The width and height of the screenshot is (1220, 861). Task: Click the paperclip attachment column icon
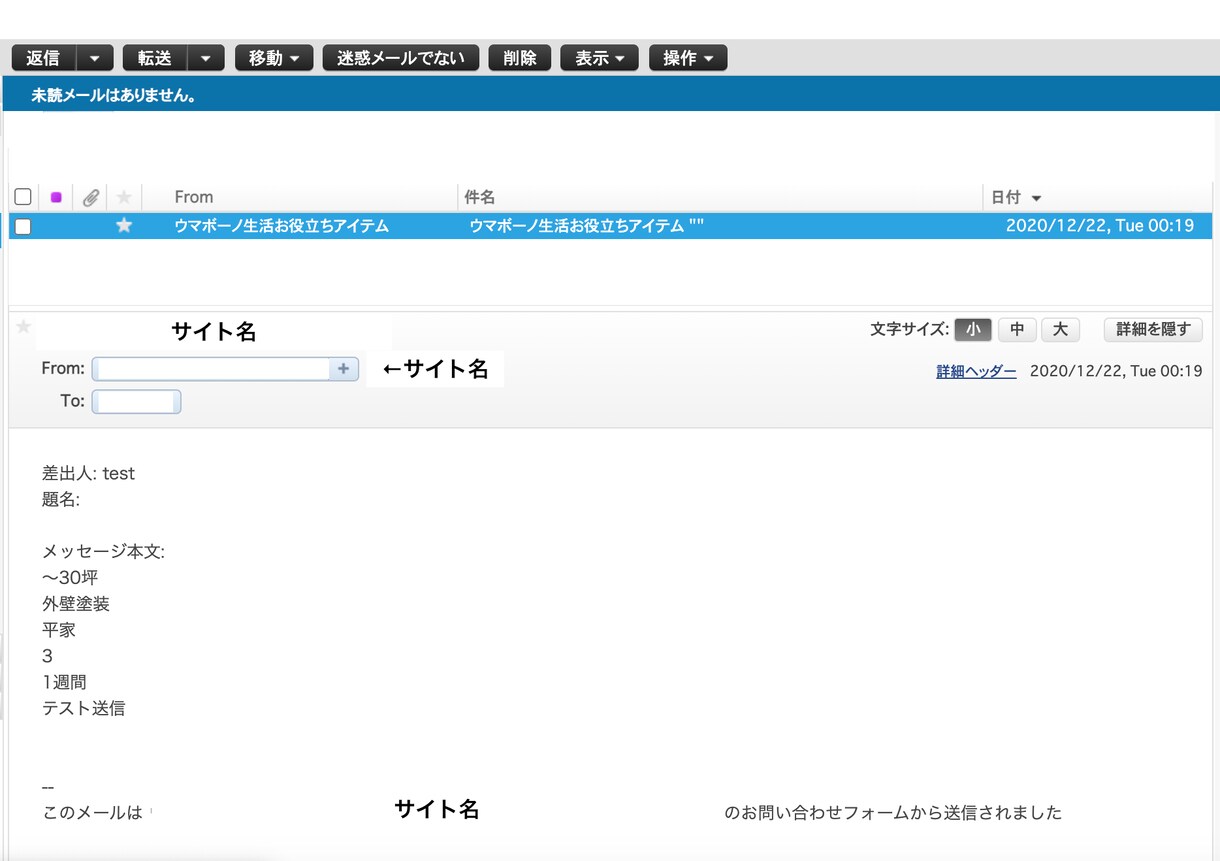[x=90, y=197]
